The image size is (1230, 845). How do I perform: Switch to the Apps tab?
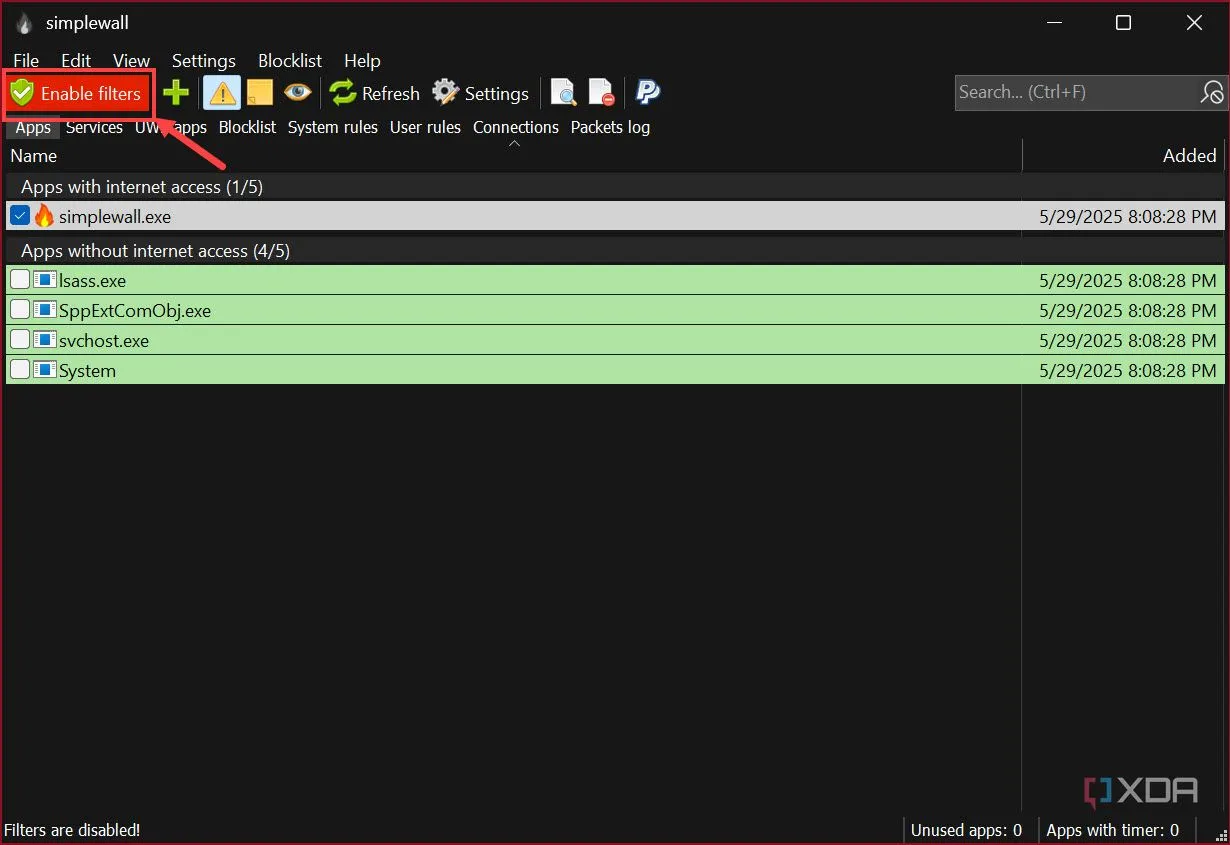click(x=33, y=127)
